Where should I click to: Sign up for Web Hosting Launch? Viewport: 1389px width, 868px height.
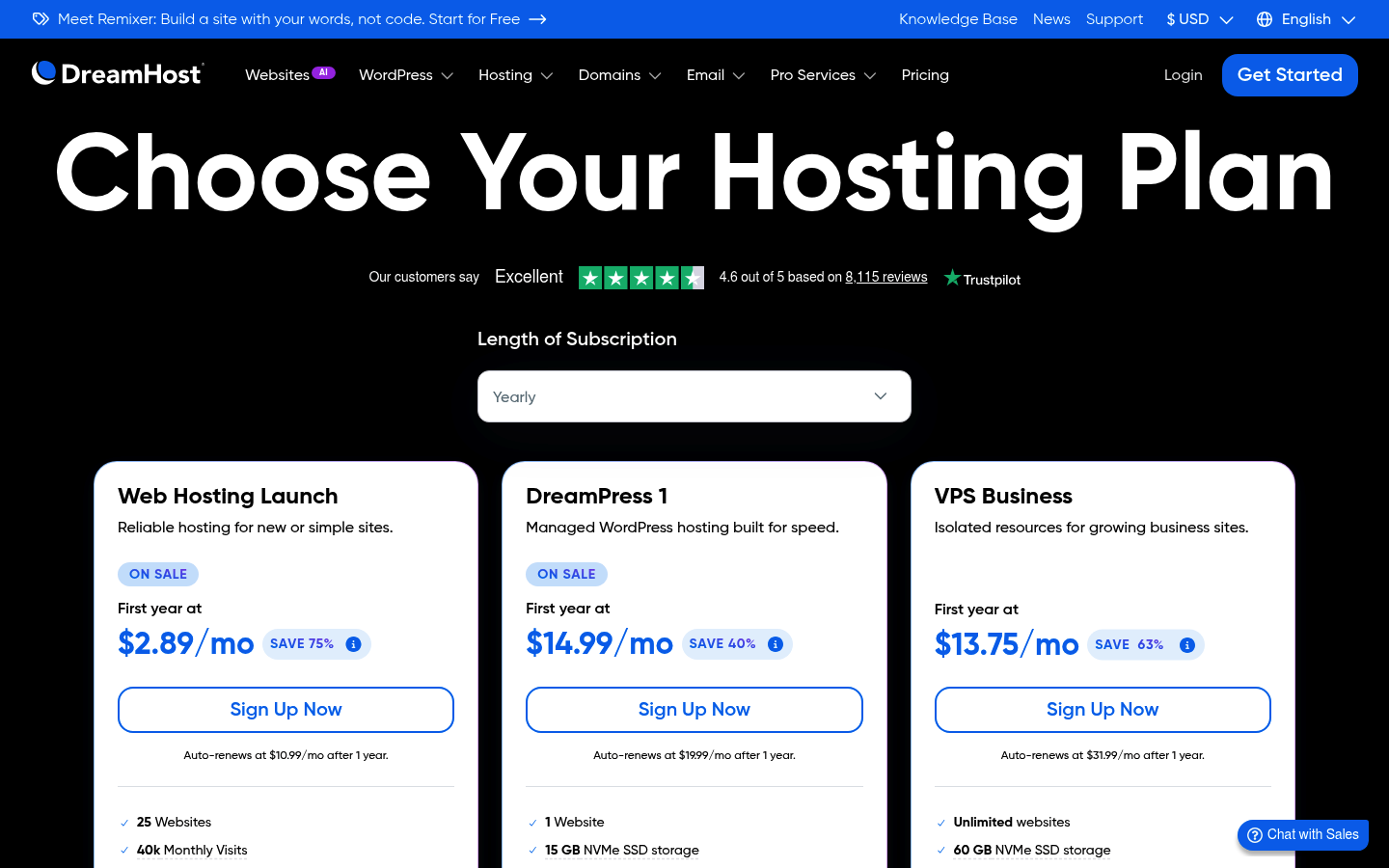pos(286,710)
